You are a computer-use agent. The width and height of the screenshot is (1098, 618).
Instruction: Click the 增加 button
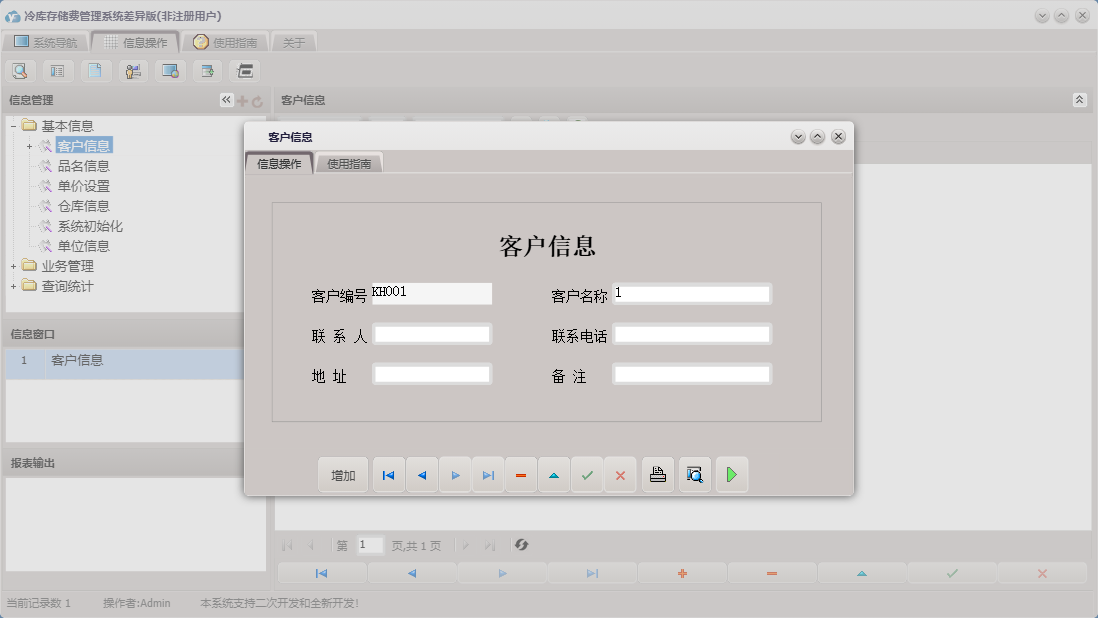tap(342, 474)
